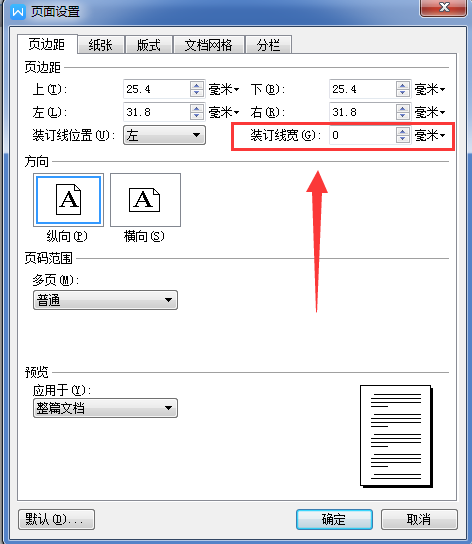Switch to the 文档网格 tab
The height and width of the screenshot is (544, 472).
click(209, 45)
